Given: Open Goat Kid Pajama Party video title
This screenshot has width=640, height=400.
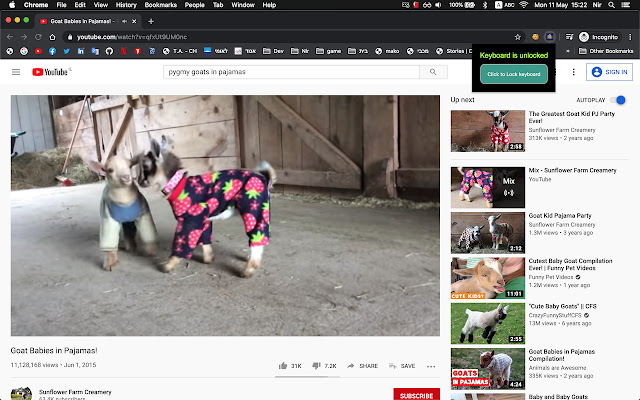Looking at the screenshot, I should [560, 216].
